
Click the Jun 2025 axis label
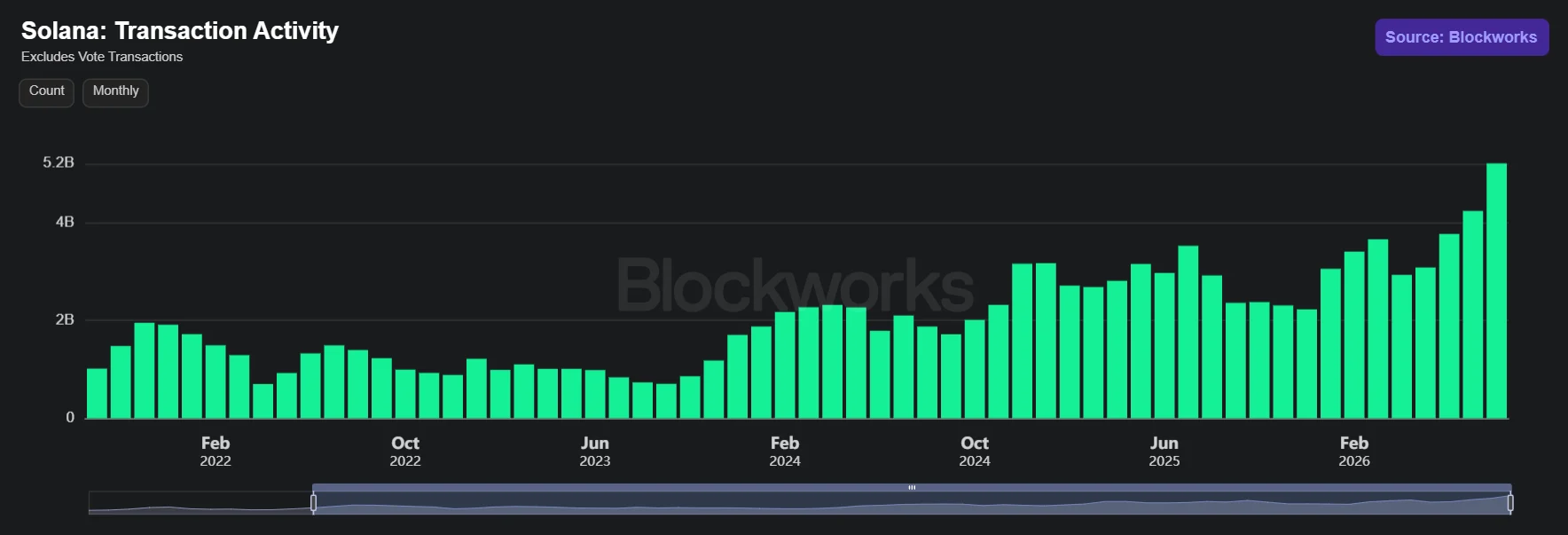pyautogui.click(x=1164, y=451)
